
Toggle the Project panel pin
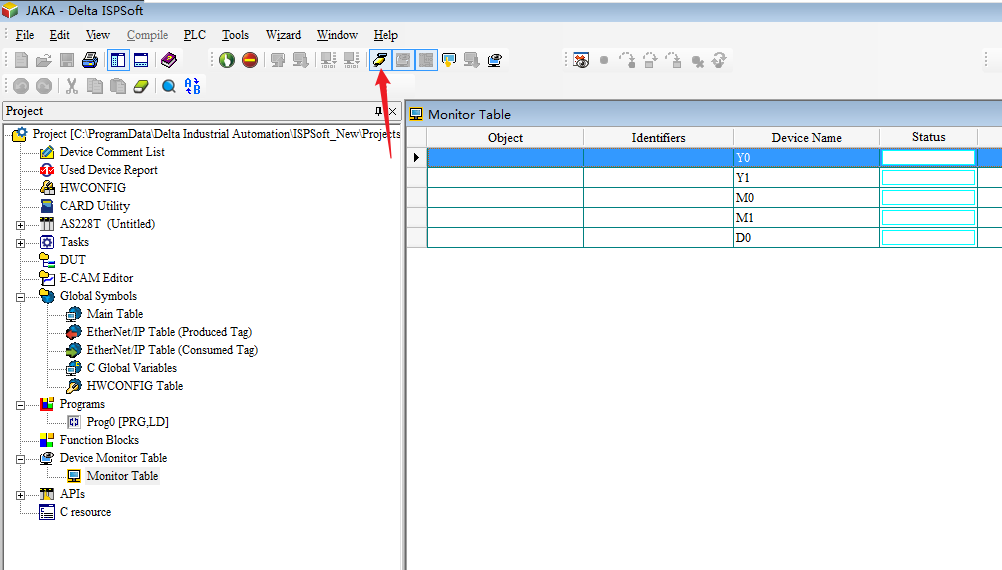[x=379, y=111]
